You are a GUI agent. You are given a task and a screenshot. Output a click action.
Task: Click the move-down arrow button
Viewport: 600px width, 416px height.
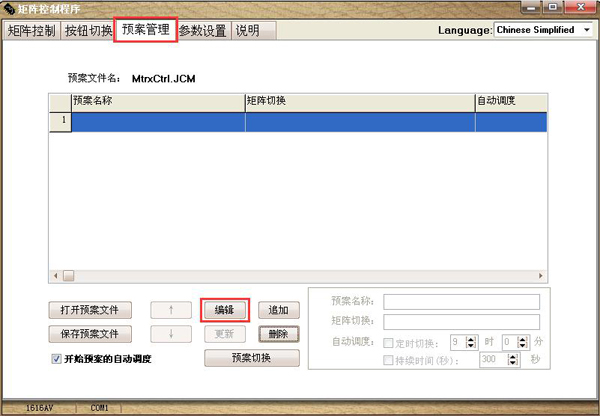tap(171, 334)
